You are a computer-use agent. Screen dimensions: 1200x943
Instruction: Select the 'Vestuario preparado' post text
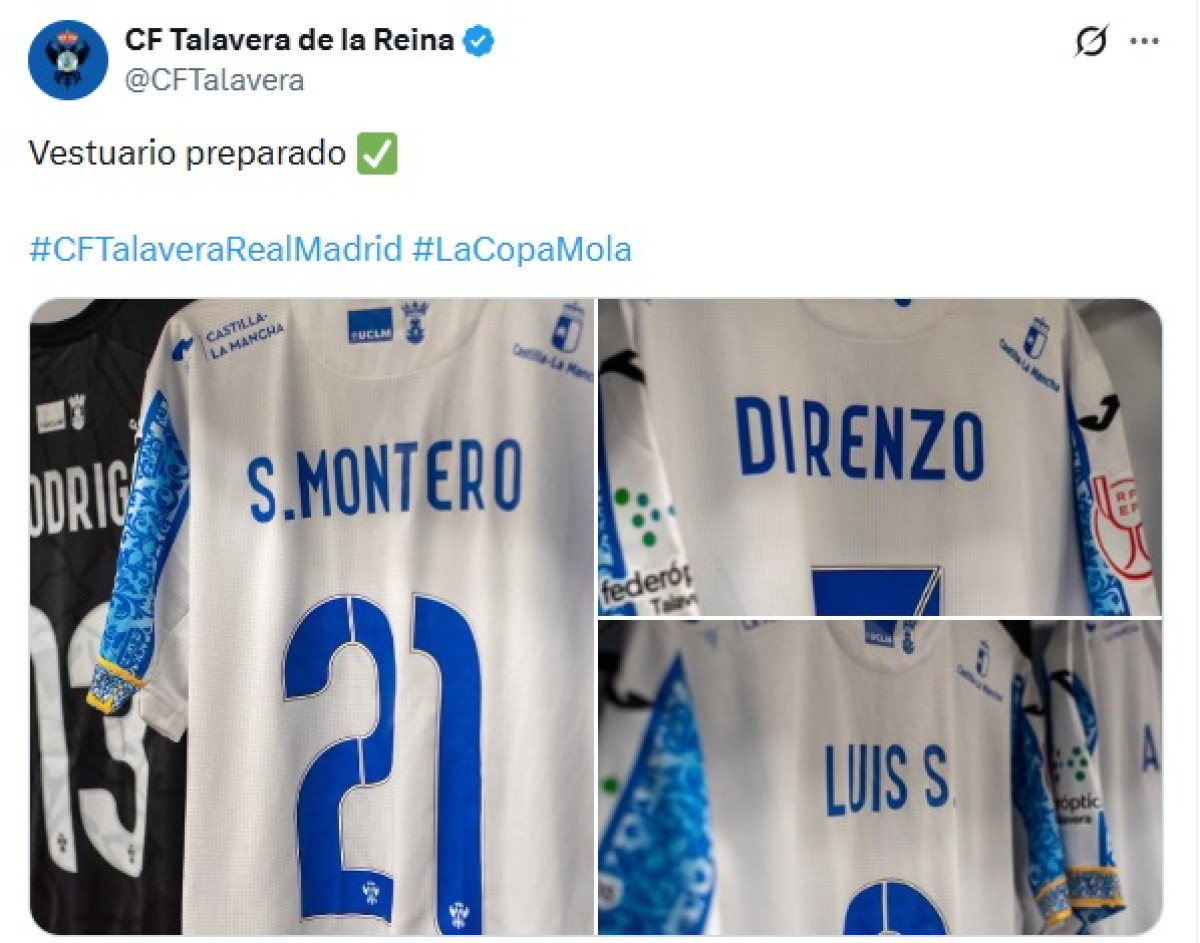coord(187,154)
